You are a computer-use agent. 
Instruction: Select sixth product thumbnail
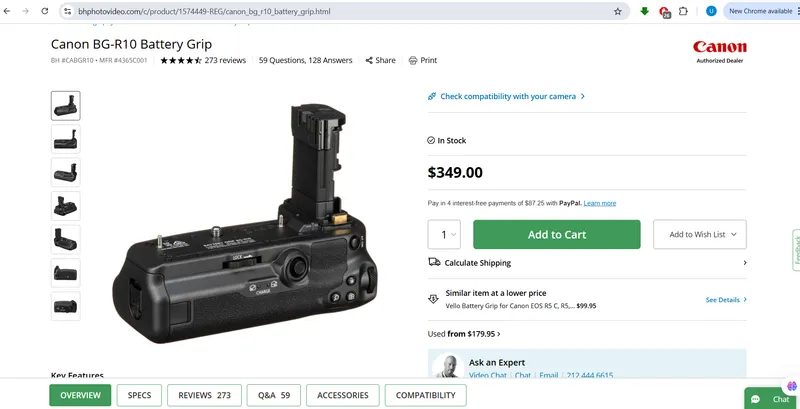(65, 273)
